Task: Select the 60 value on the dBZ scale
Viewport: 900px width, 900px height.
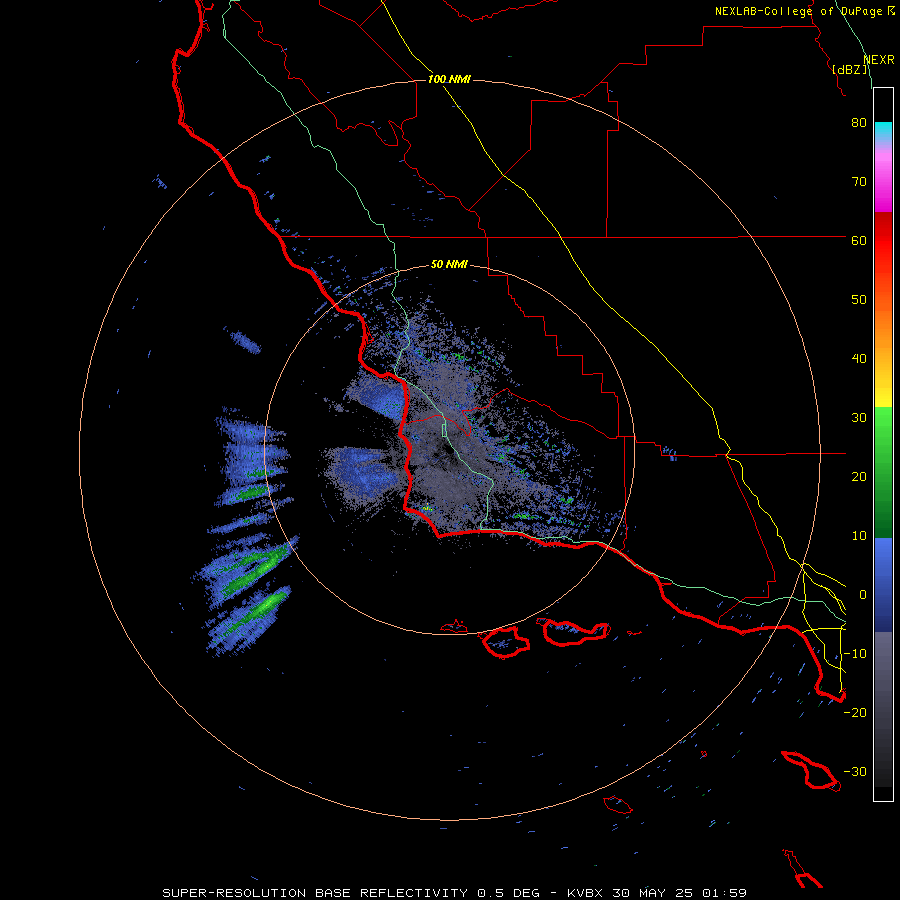Action: 859,240
